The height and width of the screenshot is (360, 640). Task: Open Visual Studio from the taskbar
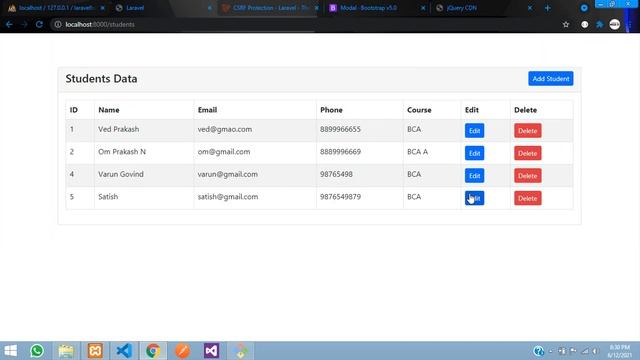[211, 351]
